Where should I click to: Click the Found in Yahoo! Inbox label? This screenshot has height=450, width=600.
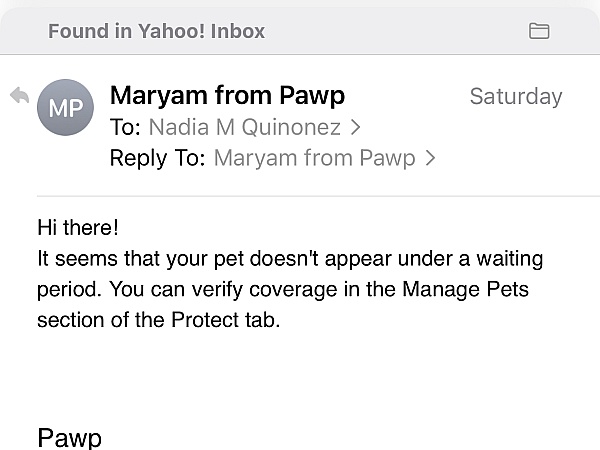(x=156, y=31)
